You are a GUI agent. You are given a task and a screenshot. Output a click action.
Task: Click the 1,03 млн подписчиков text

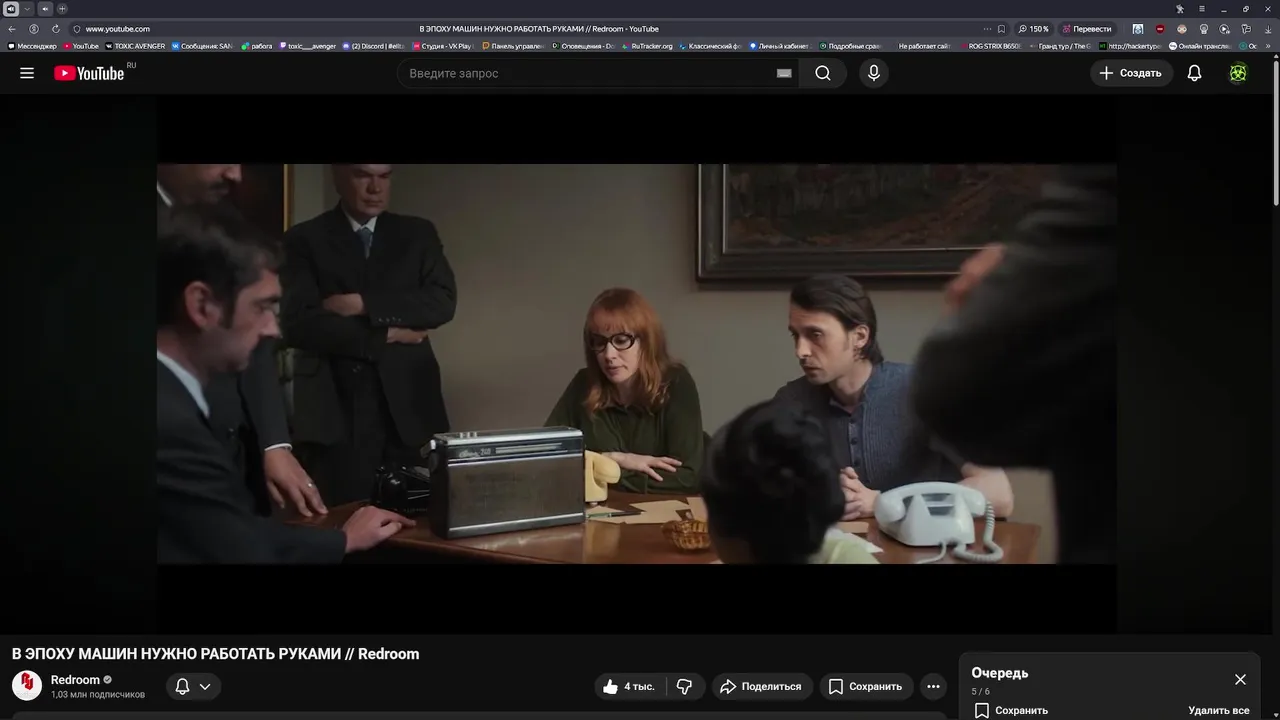click(x=98, y=695)
